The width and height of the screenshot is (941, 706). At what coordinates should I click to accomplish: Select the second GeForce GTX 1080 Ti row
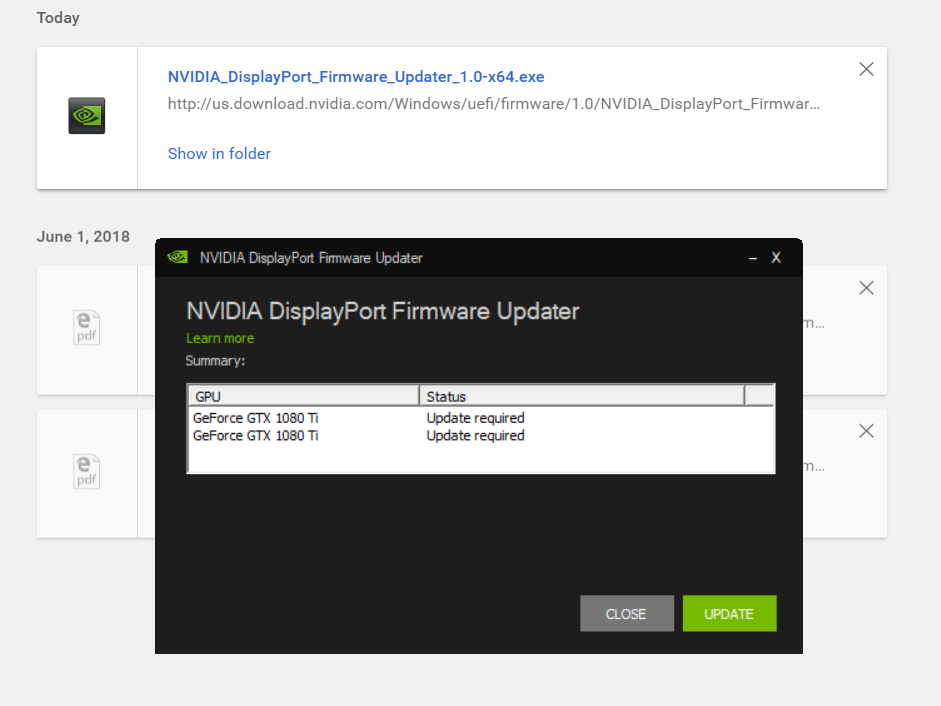(x=256, y=436)
